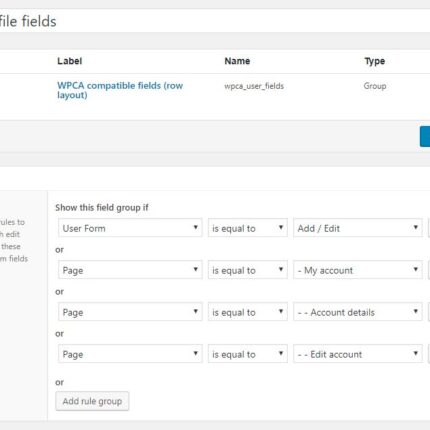Open Page dropdown in Account details row
Viewport: 430px width, 430px height.
130,312
